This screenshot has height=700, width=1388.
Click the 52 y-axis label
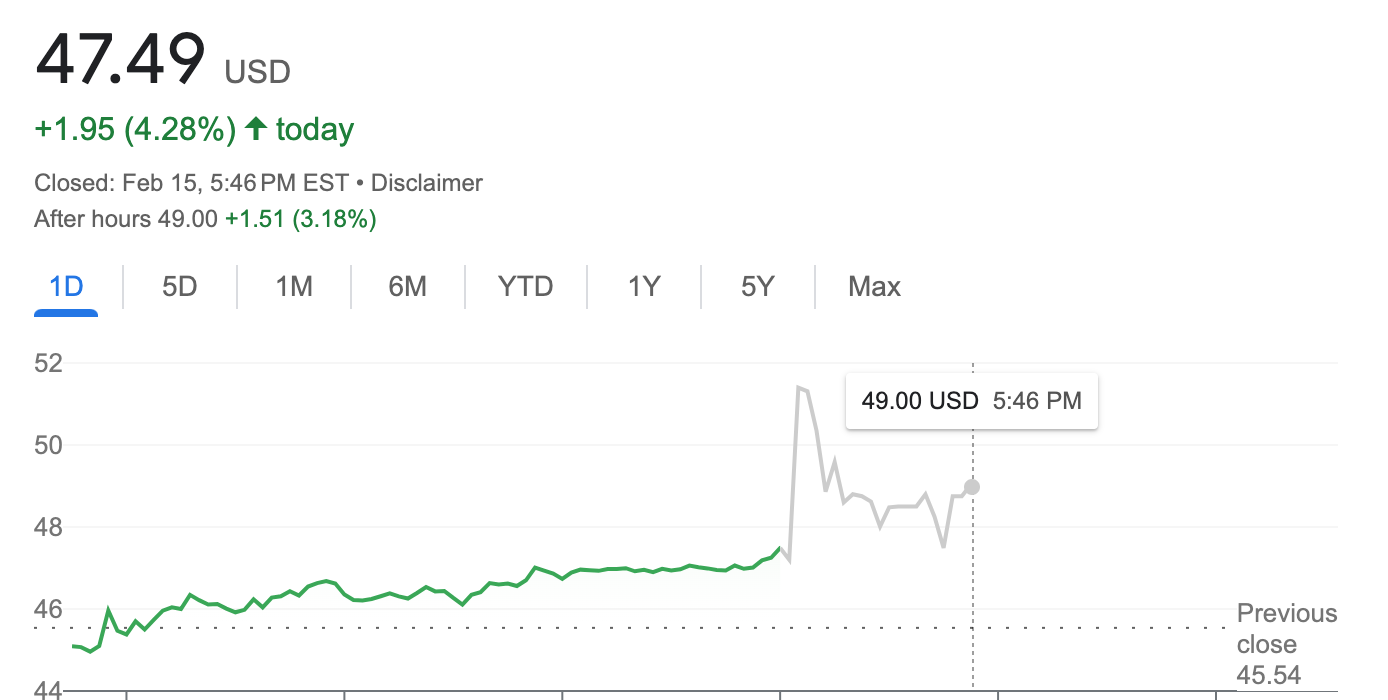[x=49, y=363]
